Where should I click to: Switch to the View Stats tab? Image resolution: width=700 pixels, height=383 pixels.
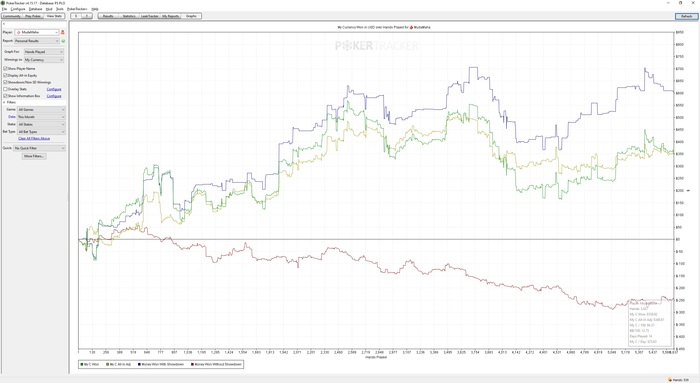pos(54,16)
